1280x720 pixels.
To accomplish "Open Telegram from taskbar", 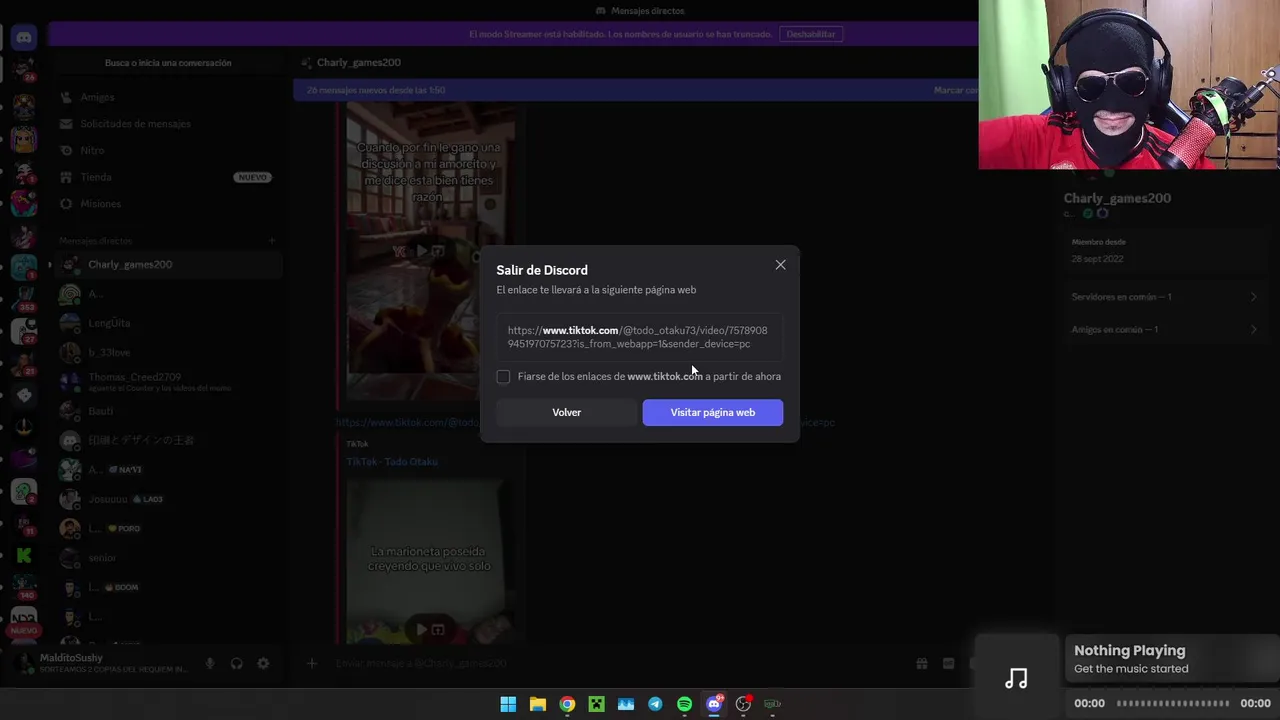I will pos(655,704).
